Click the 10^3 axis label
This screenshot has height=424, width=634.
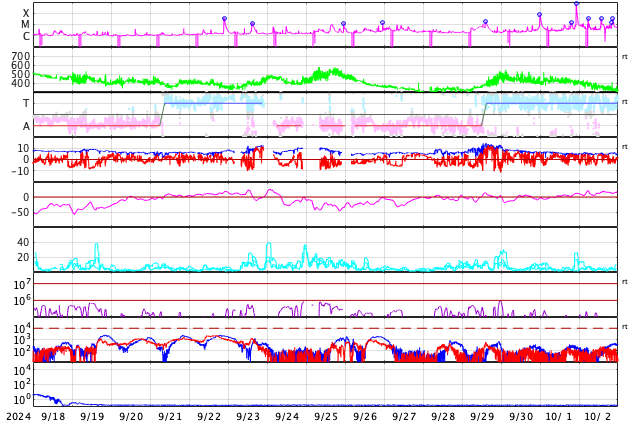22,340
